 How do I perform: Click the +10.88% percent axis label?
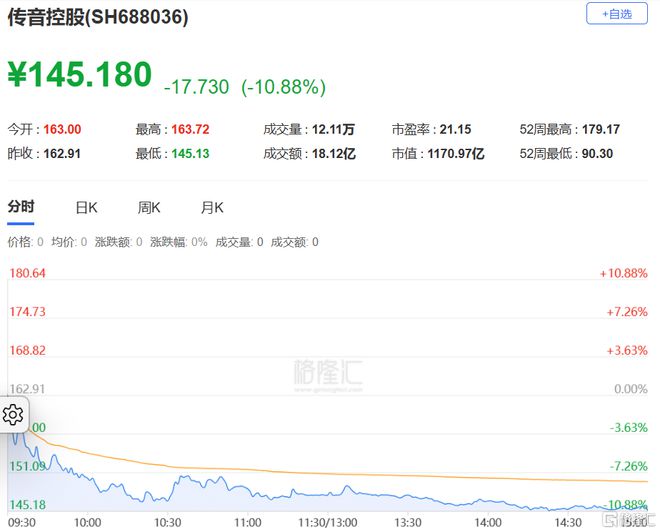tap(624, 273)
